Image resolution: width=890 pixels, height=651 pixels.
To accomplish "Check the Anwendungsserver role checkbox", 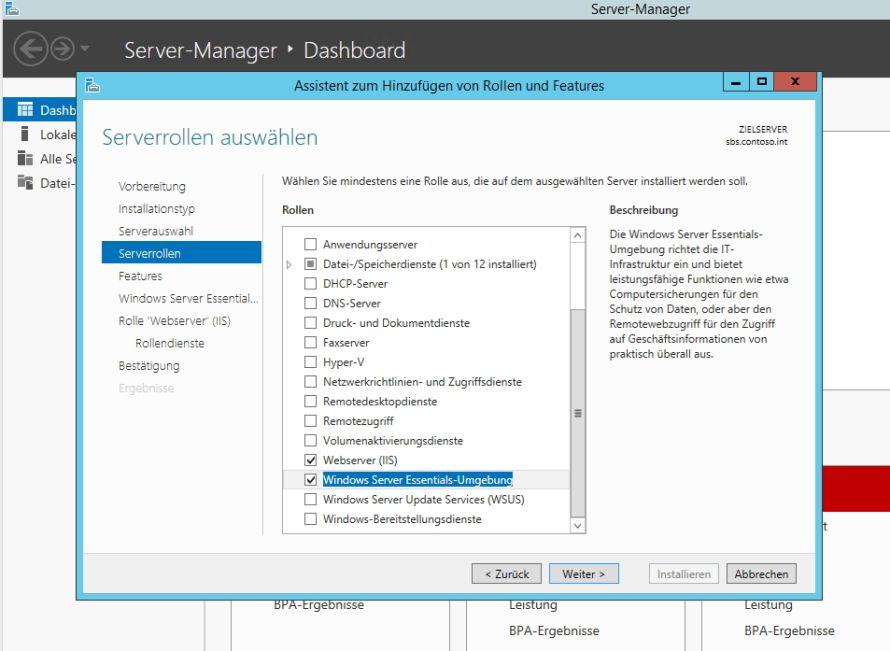I will click(310, 245).
